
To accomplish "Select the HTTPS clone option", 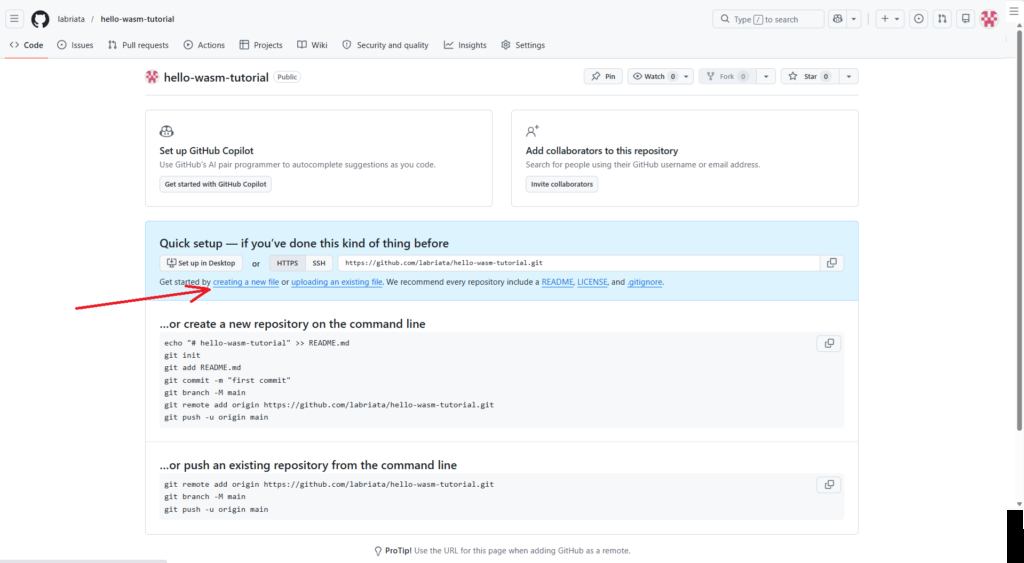I will pyautogui.click(x=287, y=263).
